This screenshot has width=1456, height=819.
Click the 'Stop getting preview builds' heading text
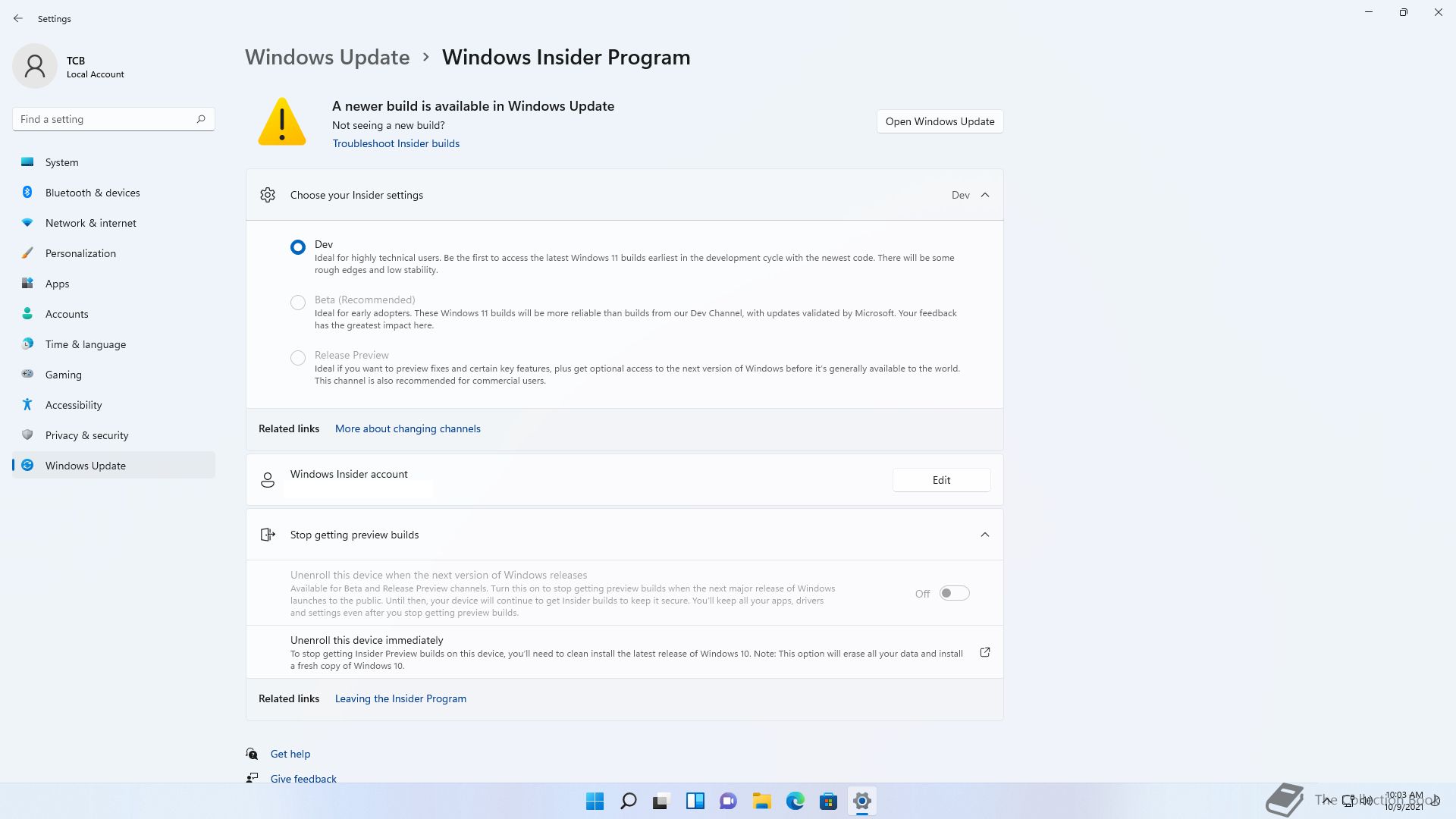pos(354,535)
